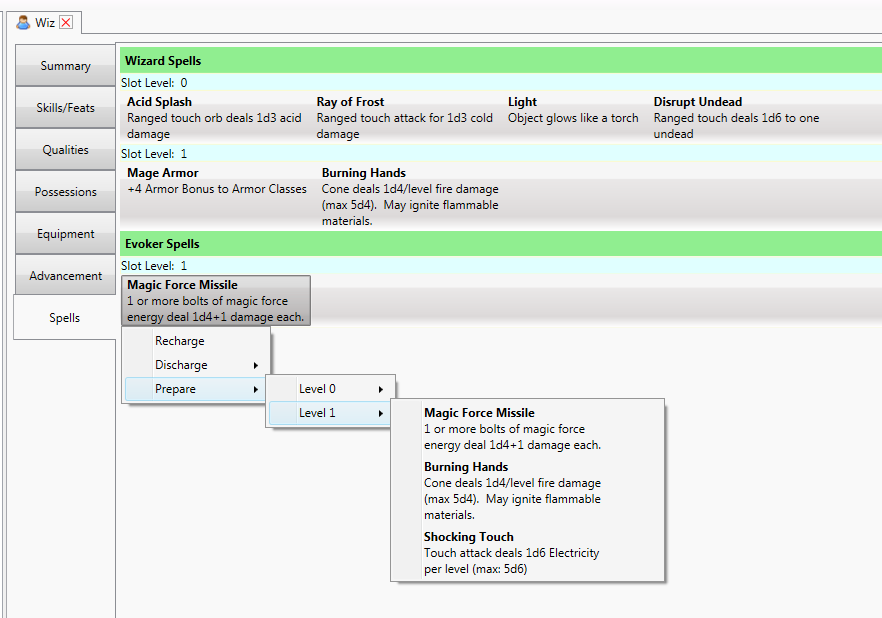The width and height of the screenshot is (882, 618).
Task: Select the Acid Splash spell slot
Action: tap(214, 117)
